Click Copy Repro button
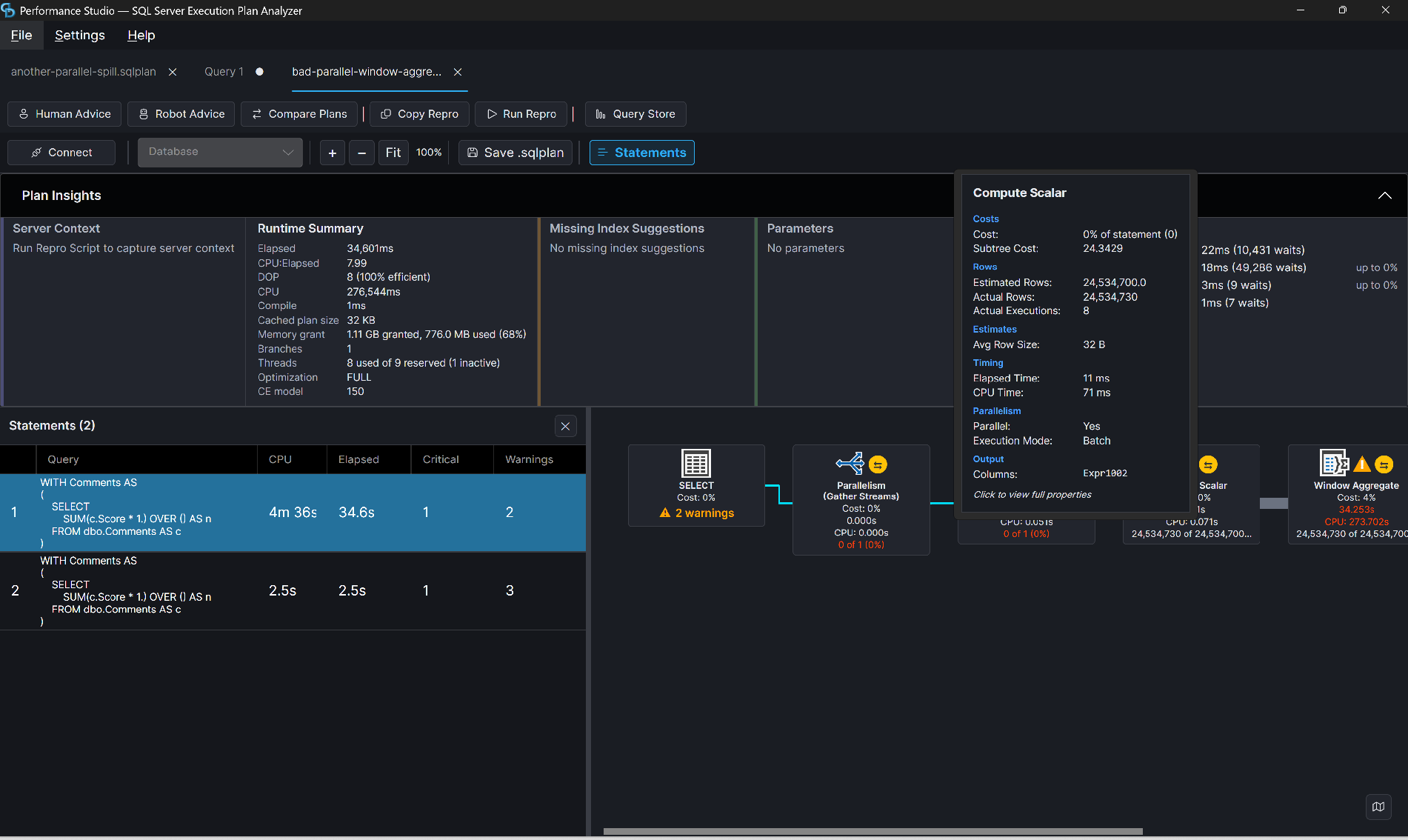The width and height of the screenshot is (1408, 840). pyautogui.click(x=419, y=114)
